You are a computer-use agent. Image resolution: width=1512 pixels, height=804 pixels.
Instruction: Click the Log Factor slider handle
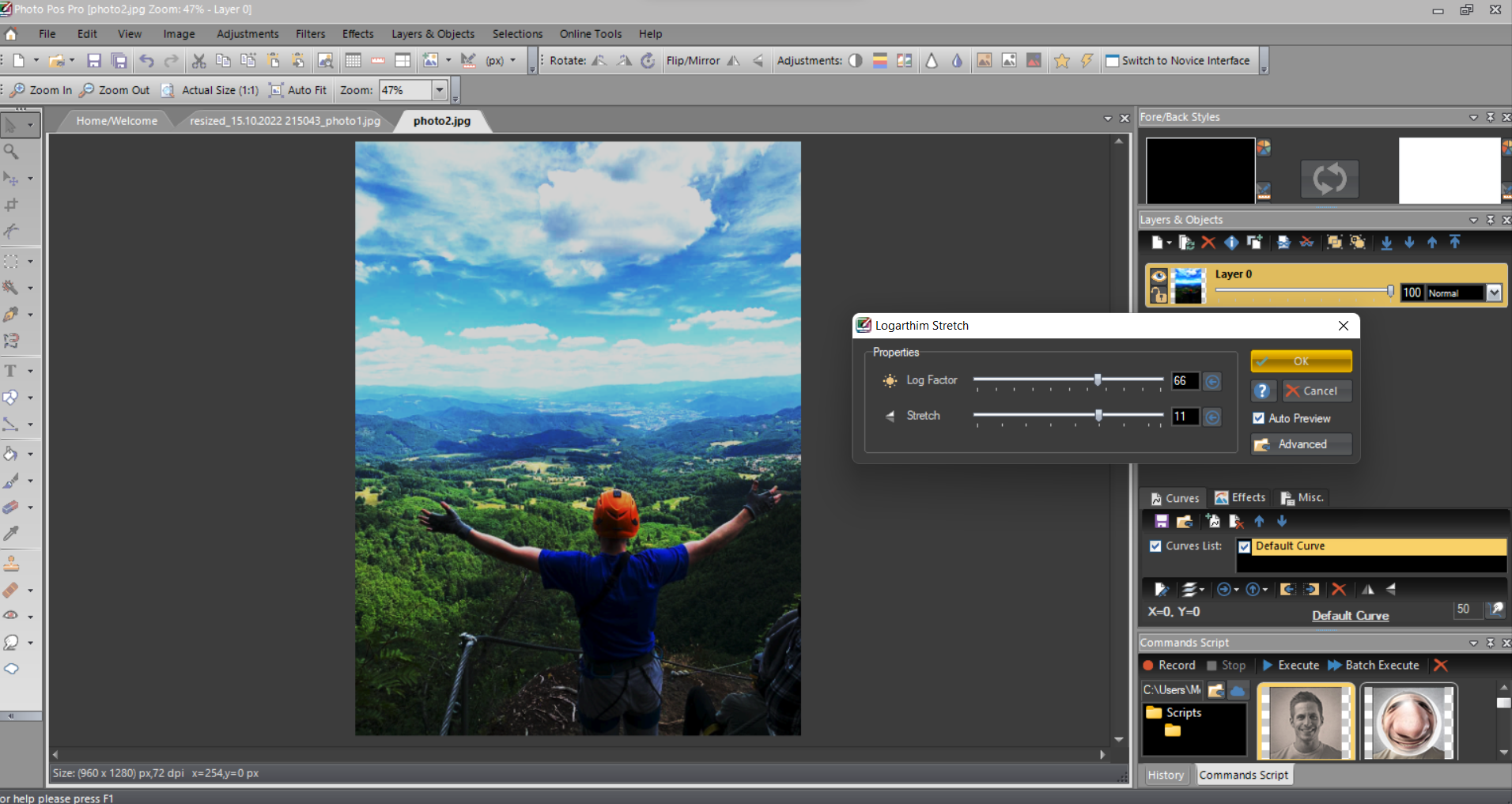1098,380
